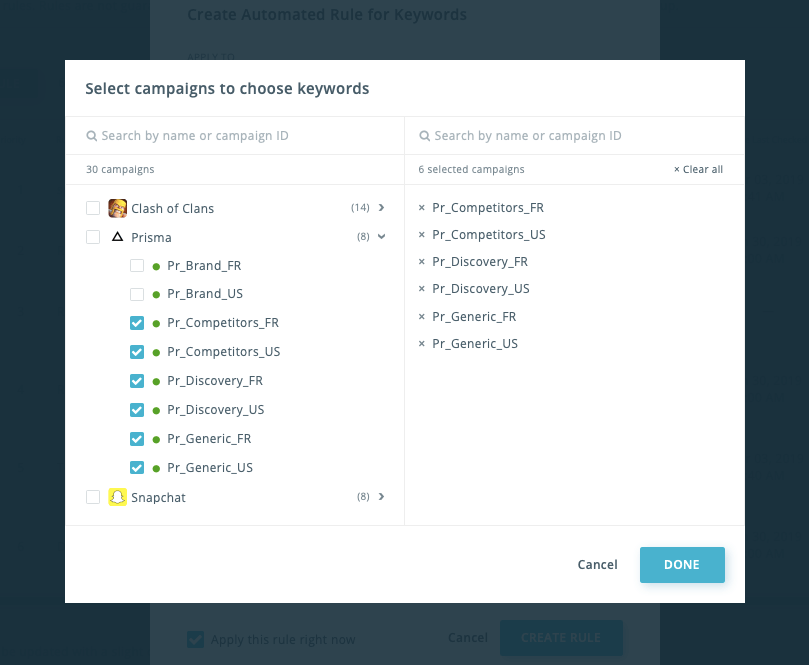The height and width of the screenshot is (665, 809).
Task: Remove Pr_Competitors_US using its x icon
Action: click(x=422, y=235)
